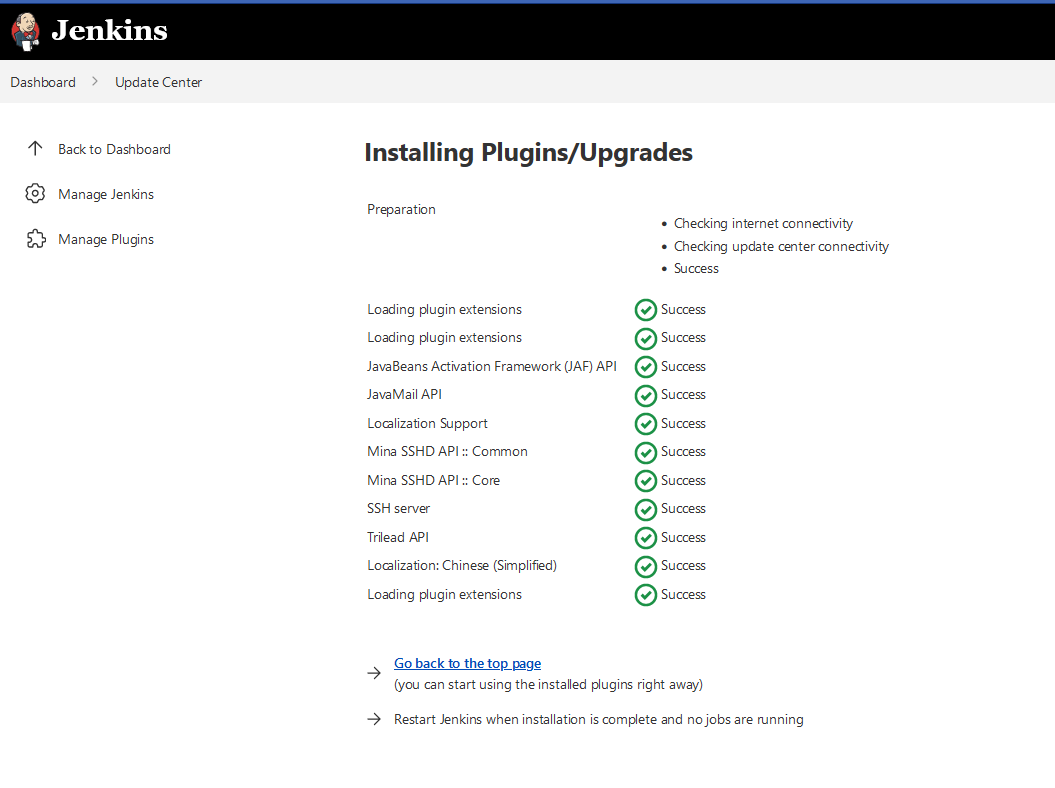Click Mina SSHD API :: Core name

[x=433, y=480]
